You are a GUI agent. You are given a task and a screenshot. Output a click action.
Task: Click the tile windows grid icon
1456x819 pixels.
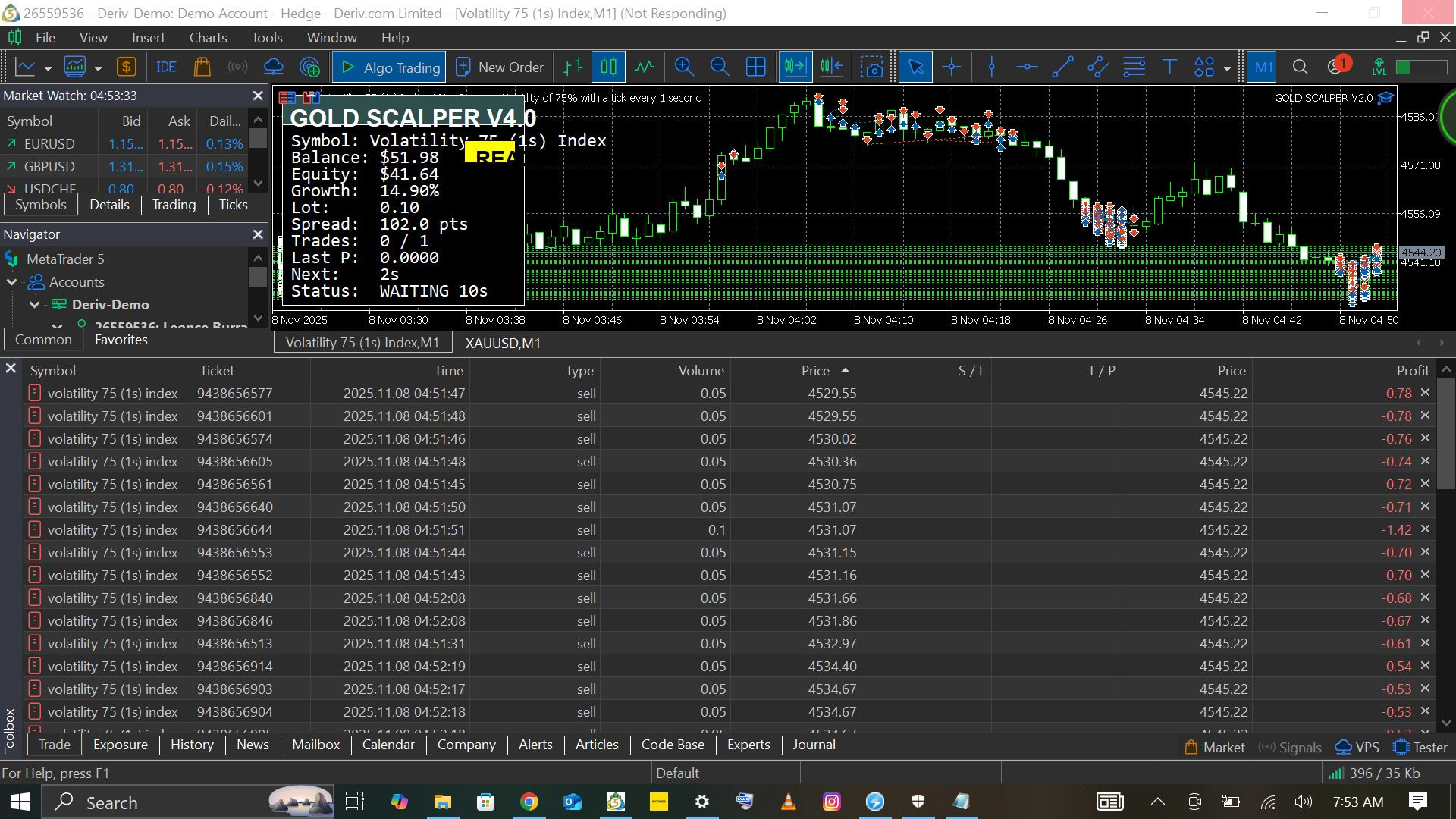pos(756,67)
